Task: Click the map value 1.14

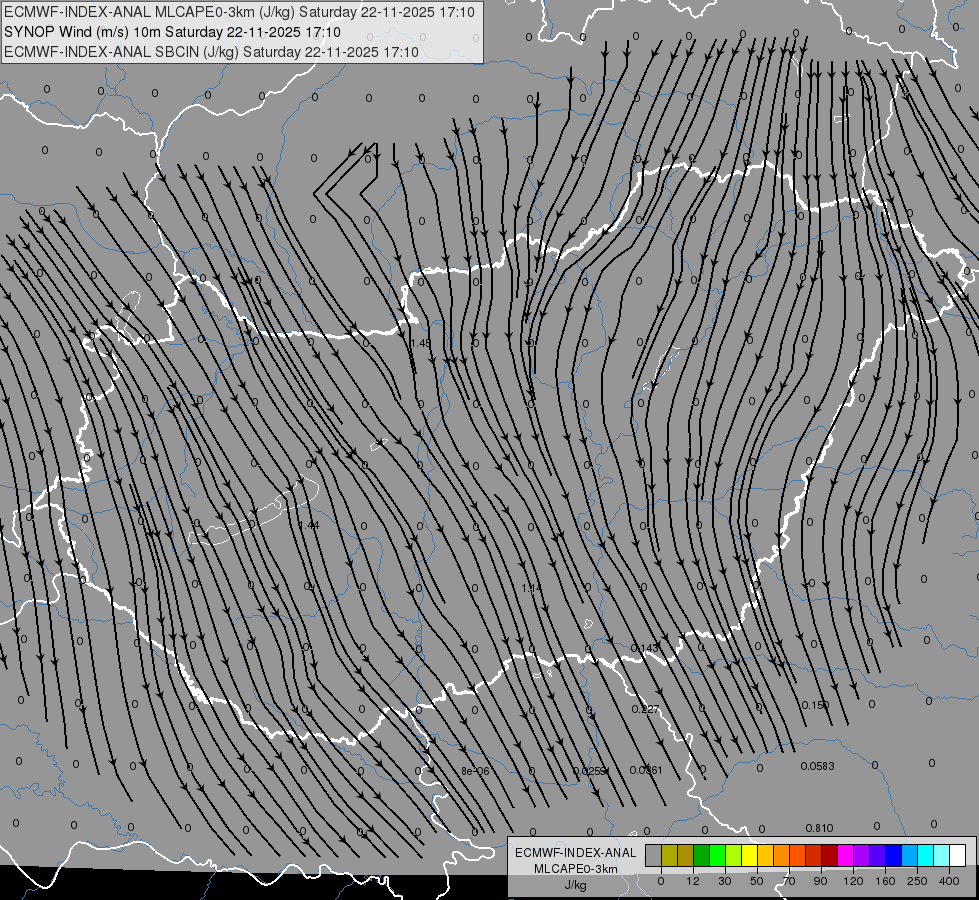Action: pyautogui.click(x=532, y=588)
